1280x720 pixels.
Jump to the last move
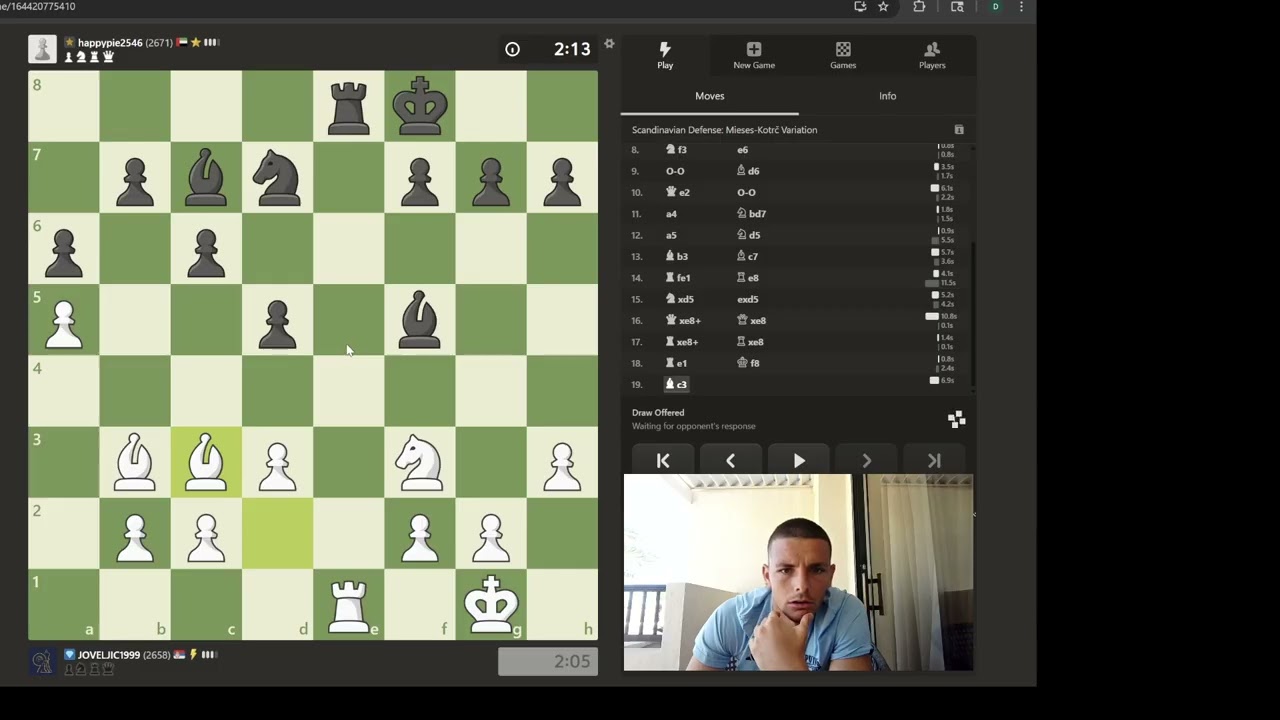point(934,460)
